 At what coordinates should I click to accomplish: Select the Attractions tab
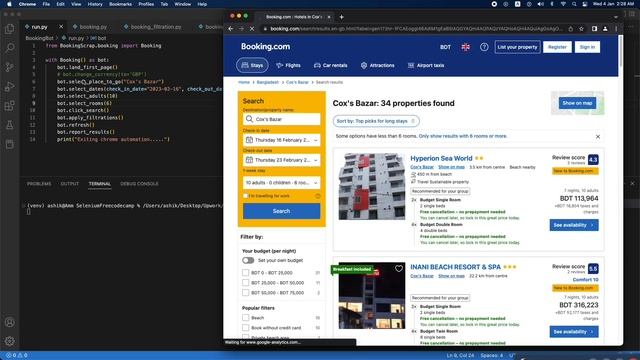click(378, 65)
